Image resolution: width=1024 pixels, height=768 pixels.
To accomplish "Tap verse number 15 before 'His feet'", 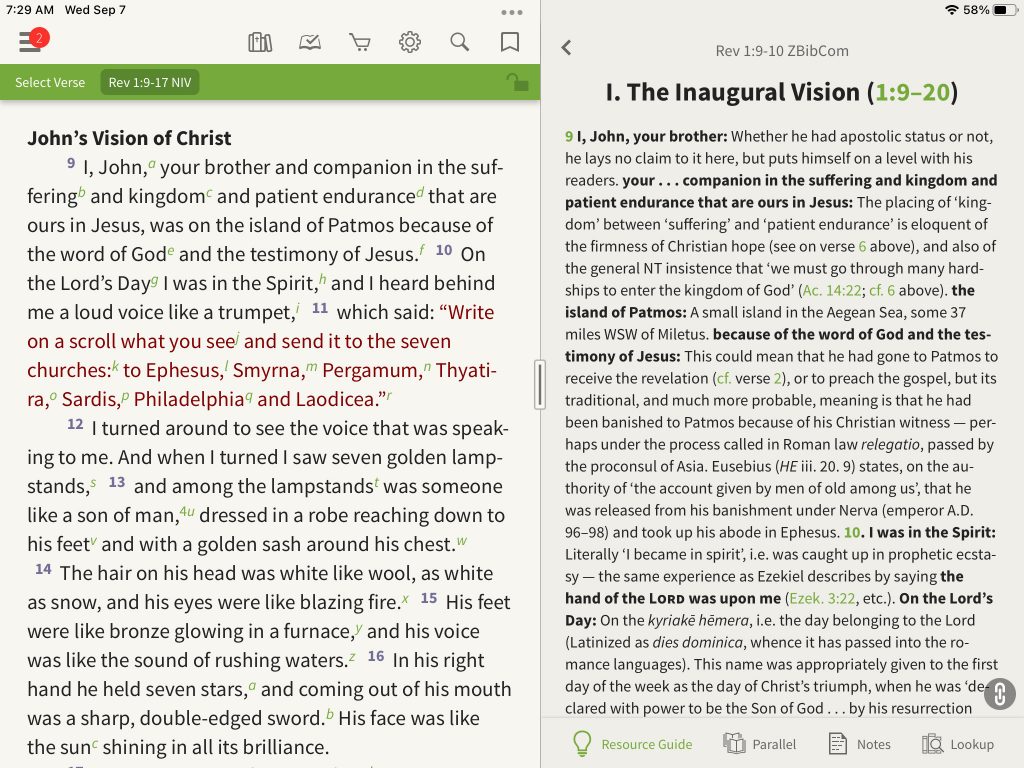I will point(428,598).
